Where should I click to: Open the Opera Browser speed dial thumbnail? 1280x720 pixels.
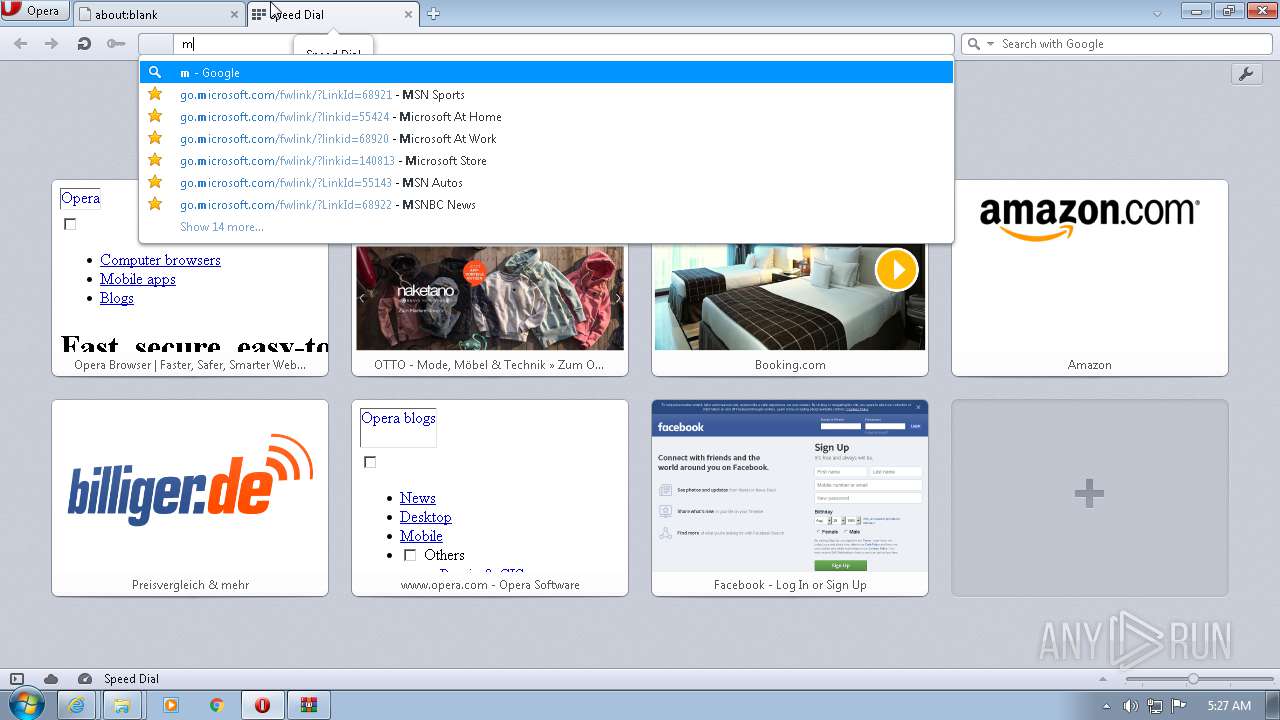(x=190, y=278)
